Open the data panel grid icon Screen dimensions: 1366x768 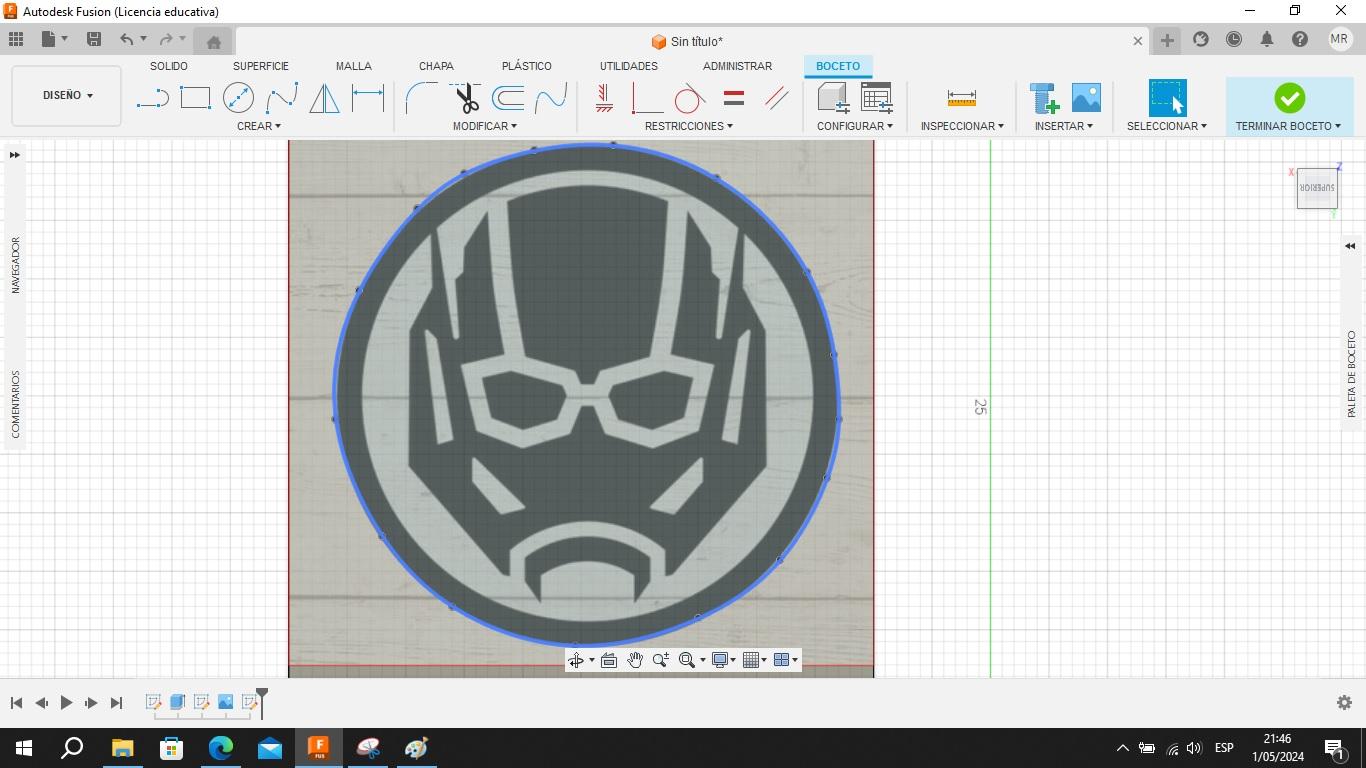[x=16, y=39]
